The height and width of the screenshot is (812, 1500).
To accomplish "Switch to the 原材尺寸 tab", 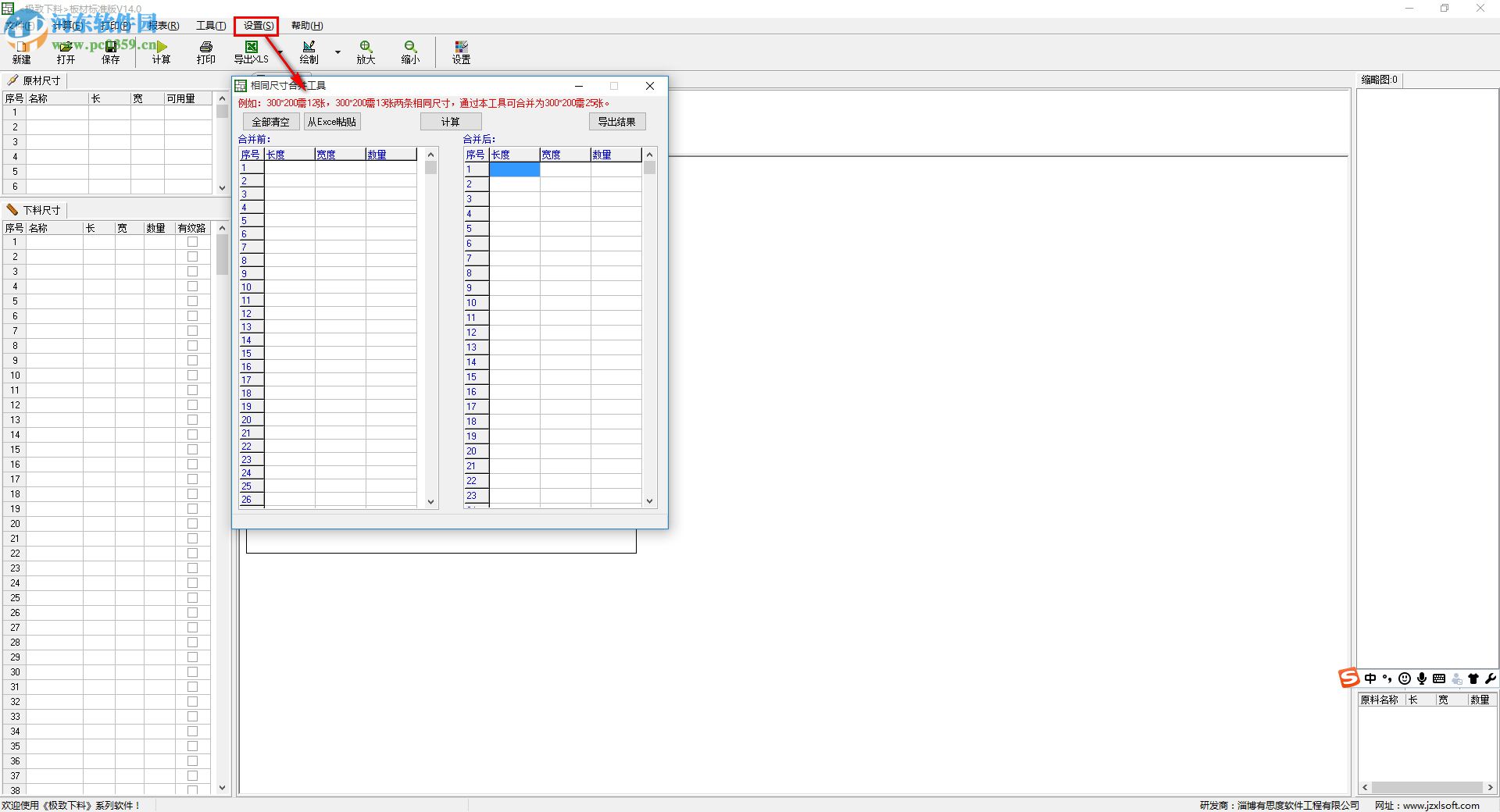I will point(34,80).
